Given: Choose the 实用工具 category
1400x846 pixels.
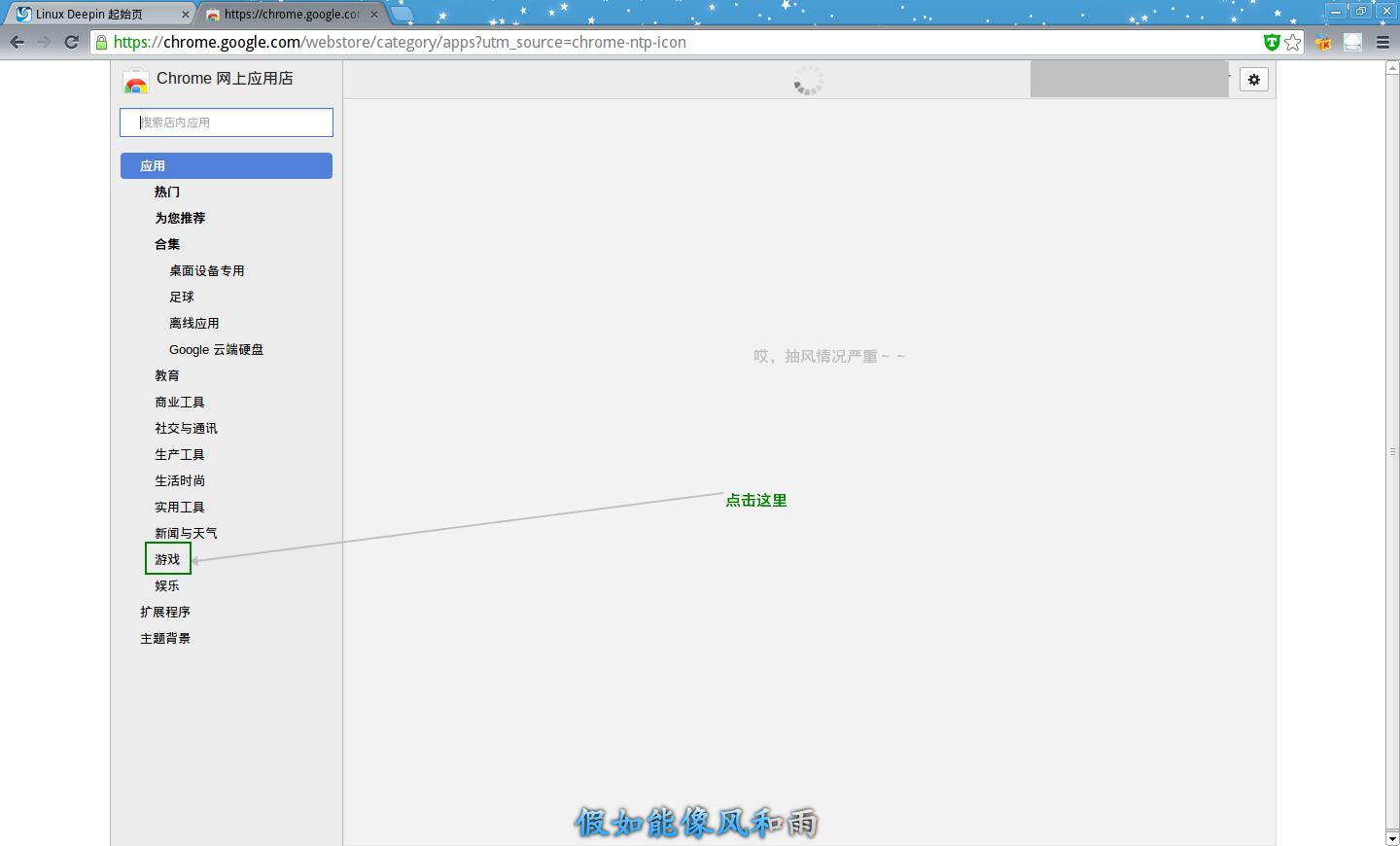Looking at the screenshot, I should click(180, 508).
